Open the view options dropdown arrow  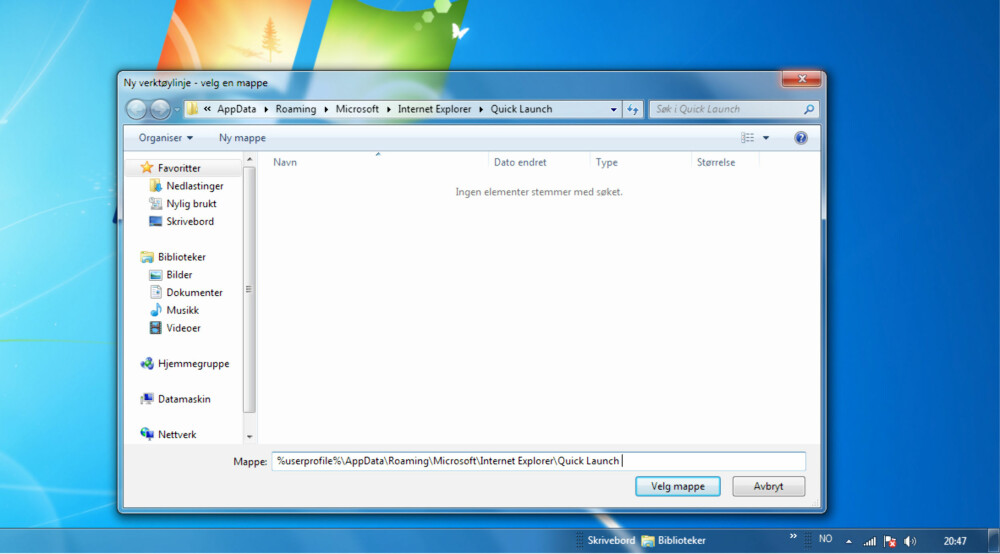tap(766, 138)
